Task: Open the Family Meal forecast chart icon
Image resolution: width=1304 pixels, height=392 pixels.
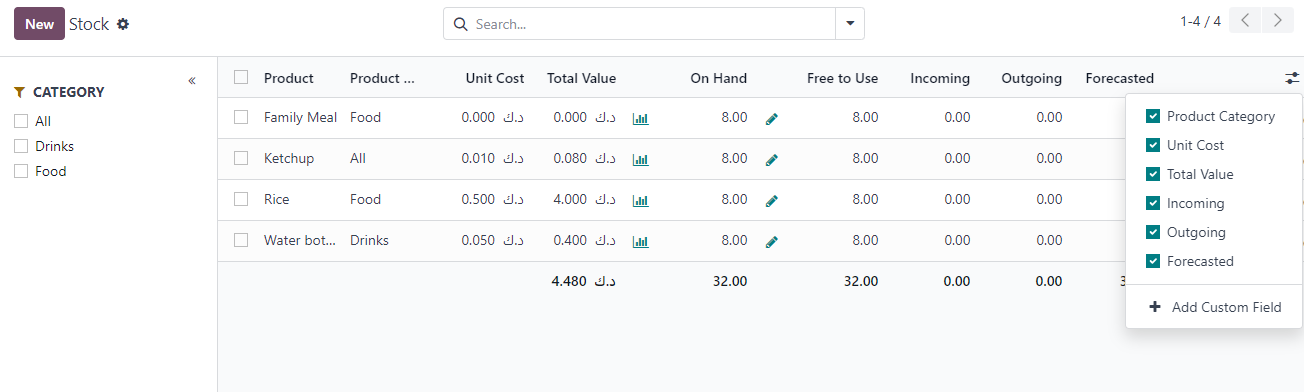Action: click(641, 118)
